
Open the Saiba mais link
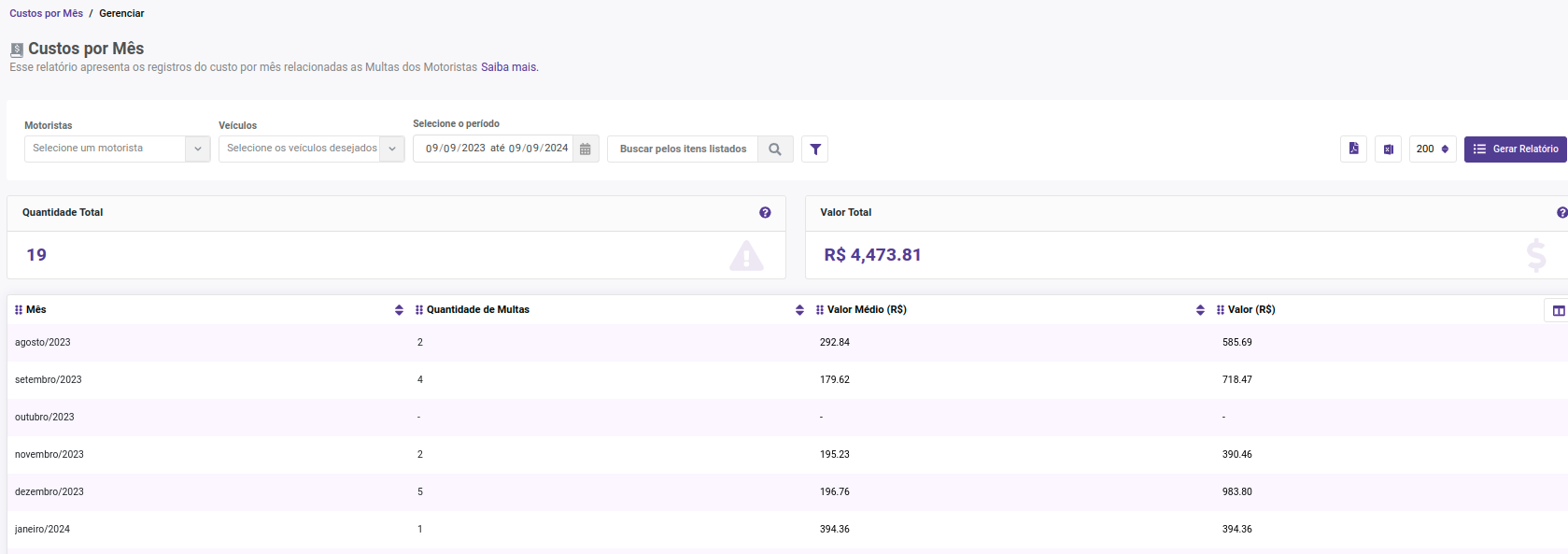(509, 67)
